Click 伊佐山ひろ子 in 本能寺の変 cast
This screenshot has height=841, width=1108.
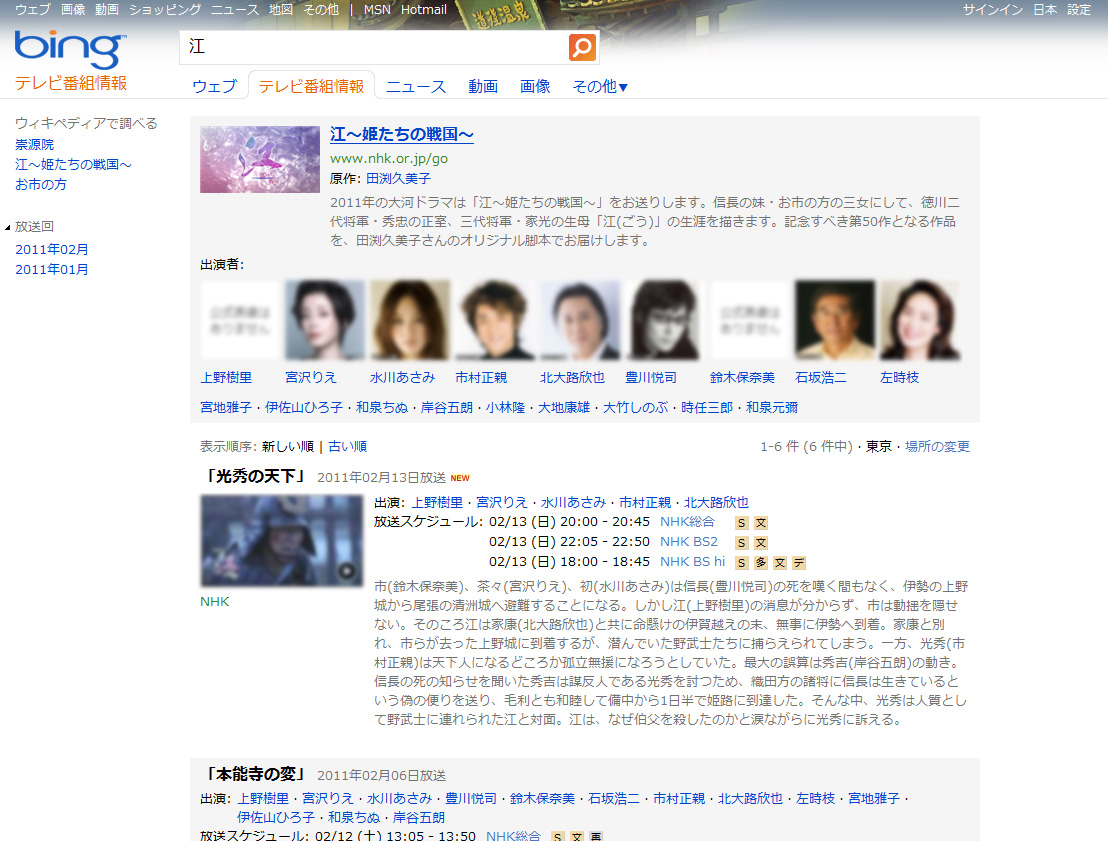[276, 817]
